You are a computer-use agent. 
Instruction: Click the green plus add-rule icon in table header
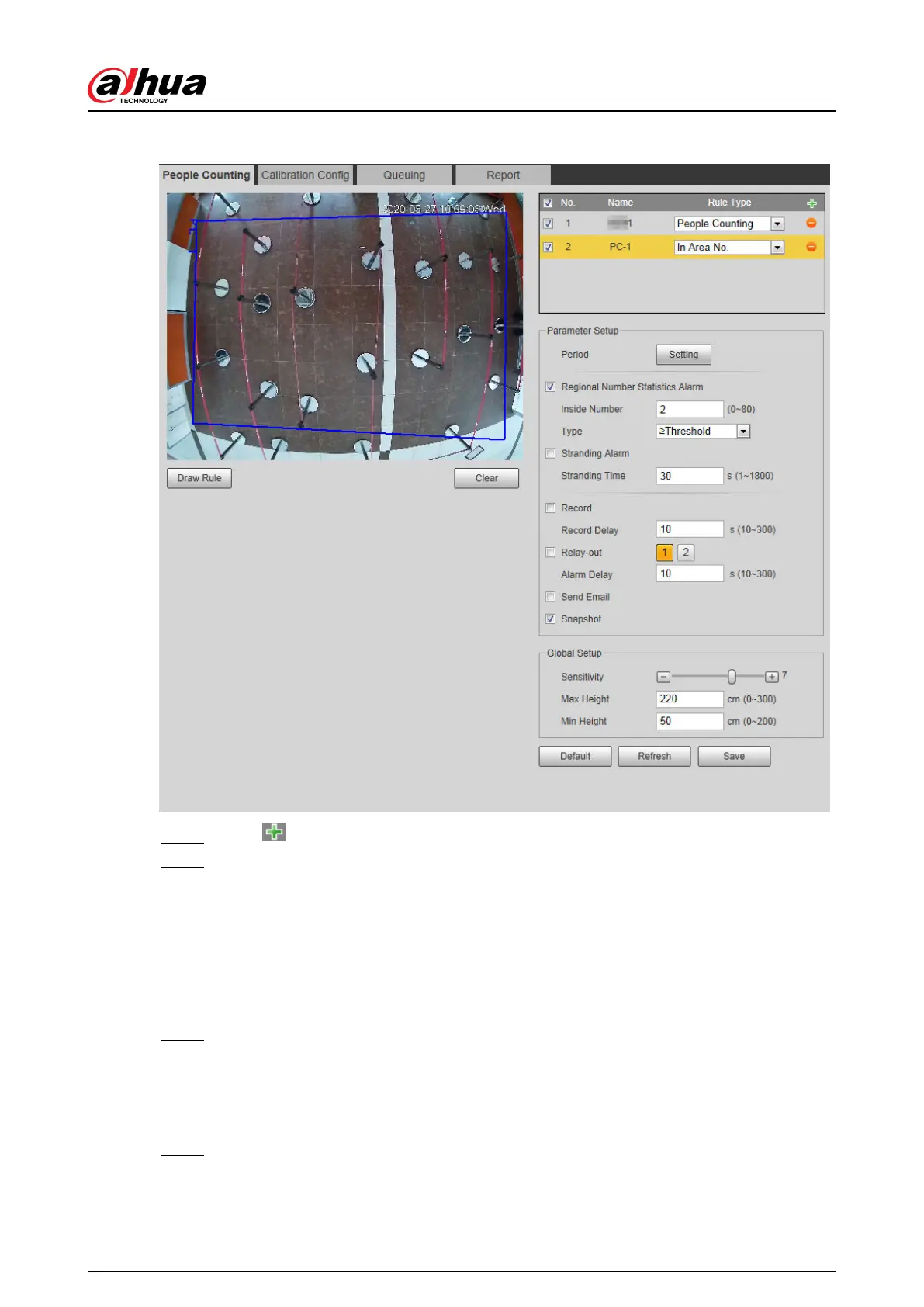point(812,203)
